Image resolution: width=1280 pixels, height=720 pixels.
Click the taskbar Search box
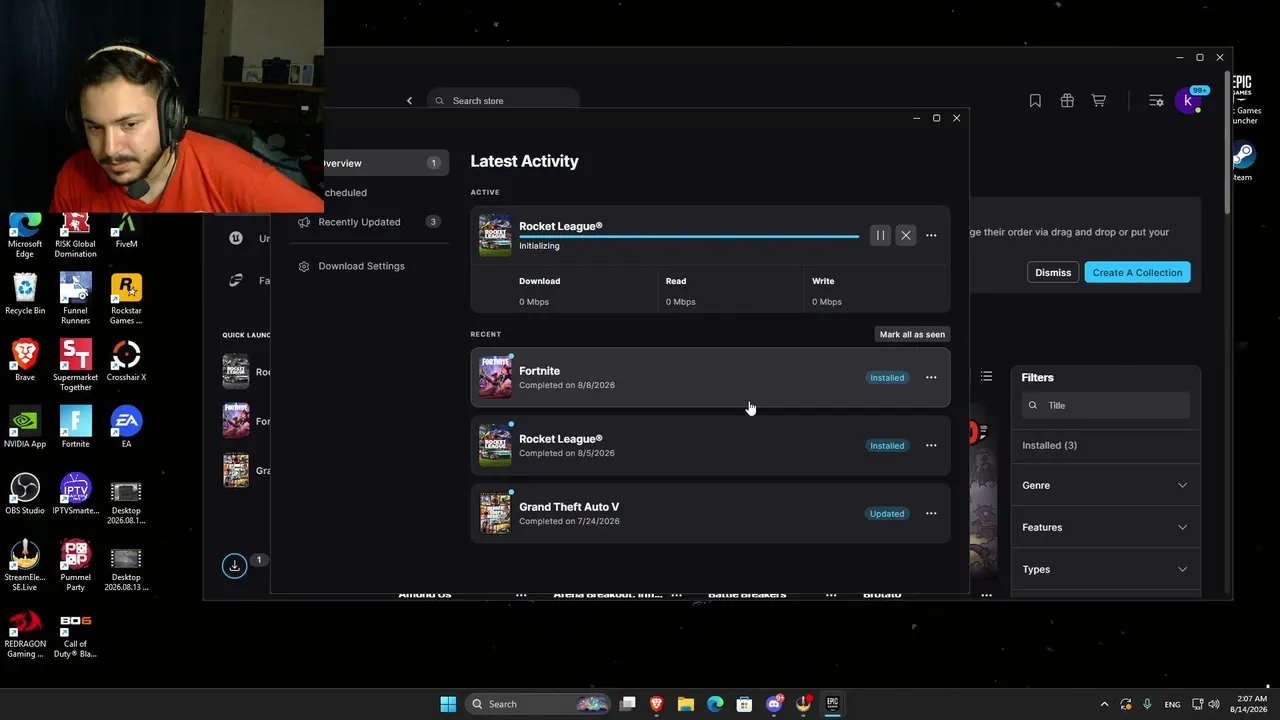538,704
